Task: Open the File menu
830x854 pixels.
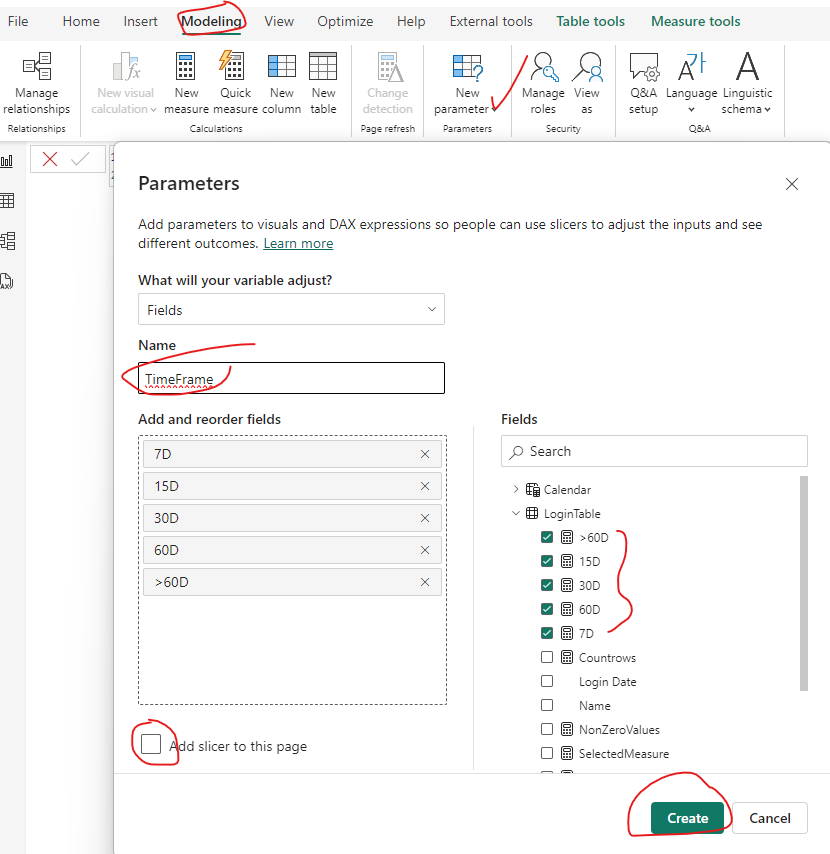Action: pyautogui.click(x=18, y=21)
